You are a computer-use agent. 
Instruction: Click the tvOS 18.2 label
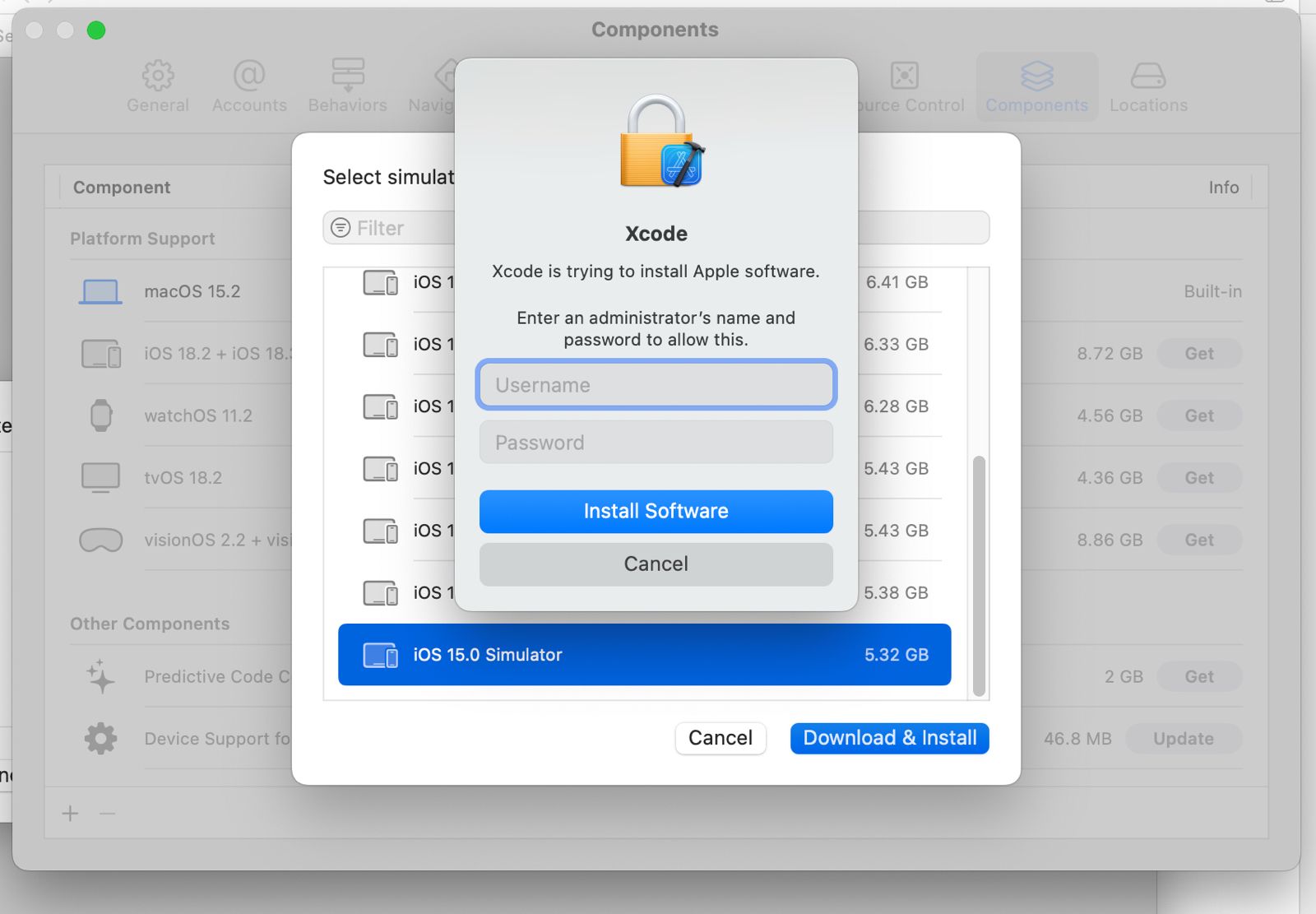[183, 478]
